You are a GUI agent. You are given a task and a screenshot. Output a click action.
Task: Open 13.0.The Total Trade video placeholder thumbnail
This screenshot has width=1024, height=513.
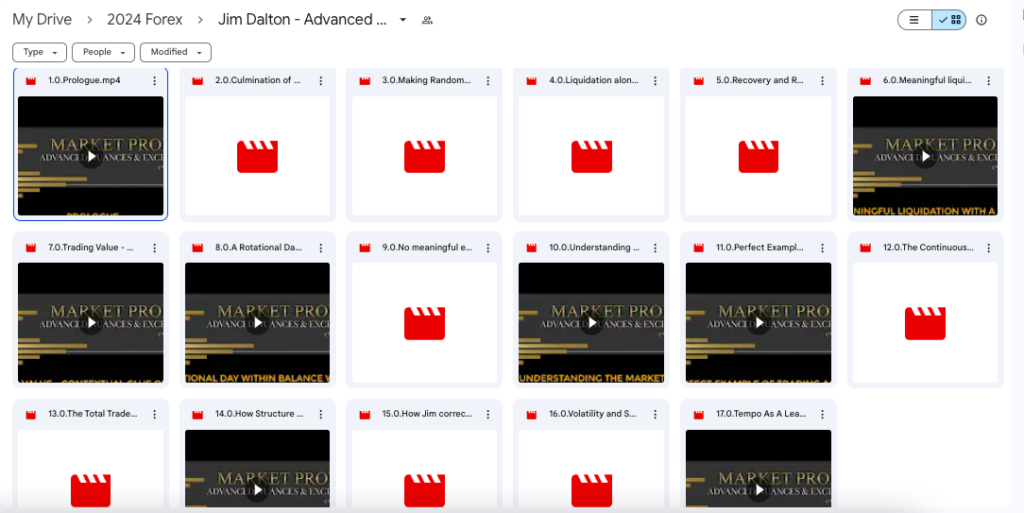coord(91,469)
